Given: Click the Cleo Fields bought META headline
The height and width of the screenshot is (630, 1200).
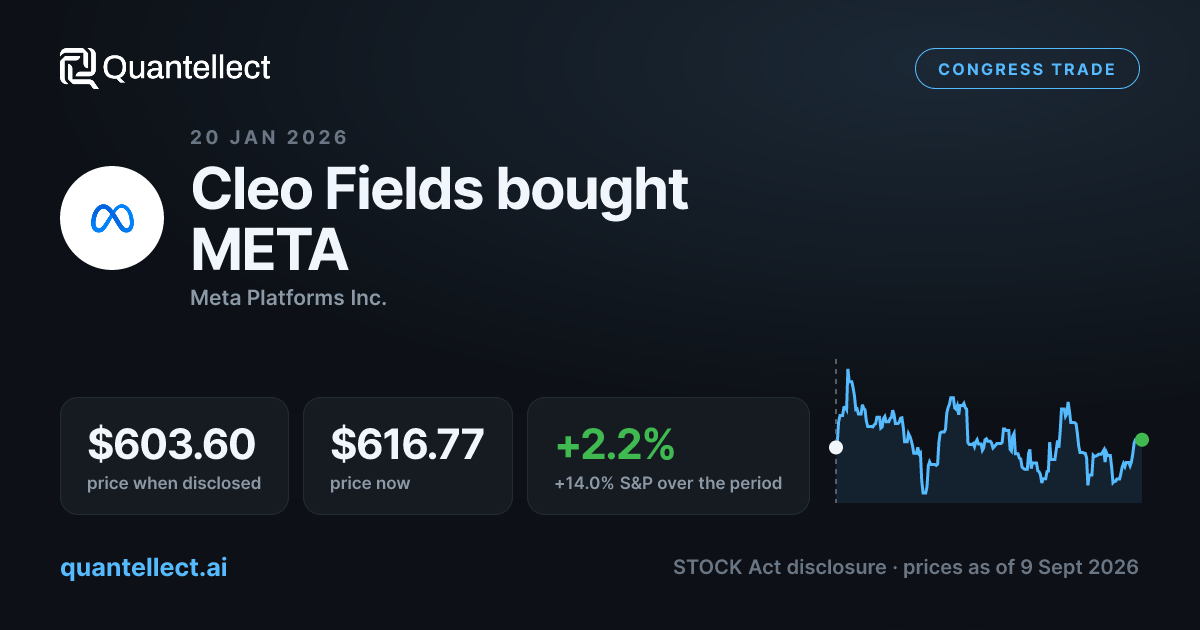Looking at the screenshot, I should coord(440,219).
